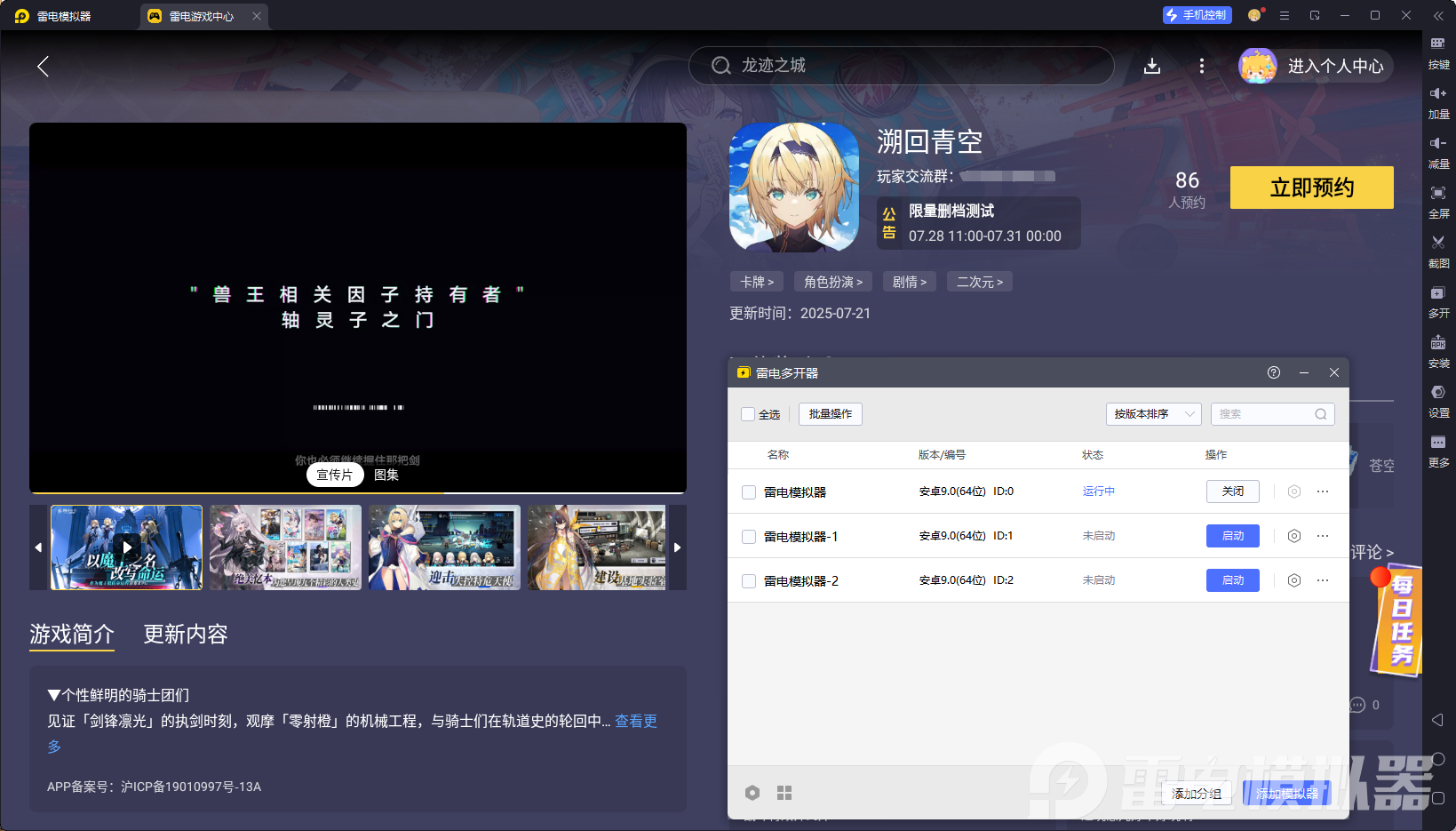Open the three-dot menu for 雷电模拟器-1
The width and height of the screenshot is (1456, 831).
click(x=1323, y=536)
